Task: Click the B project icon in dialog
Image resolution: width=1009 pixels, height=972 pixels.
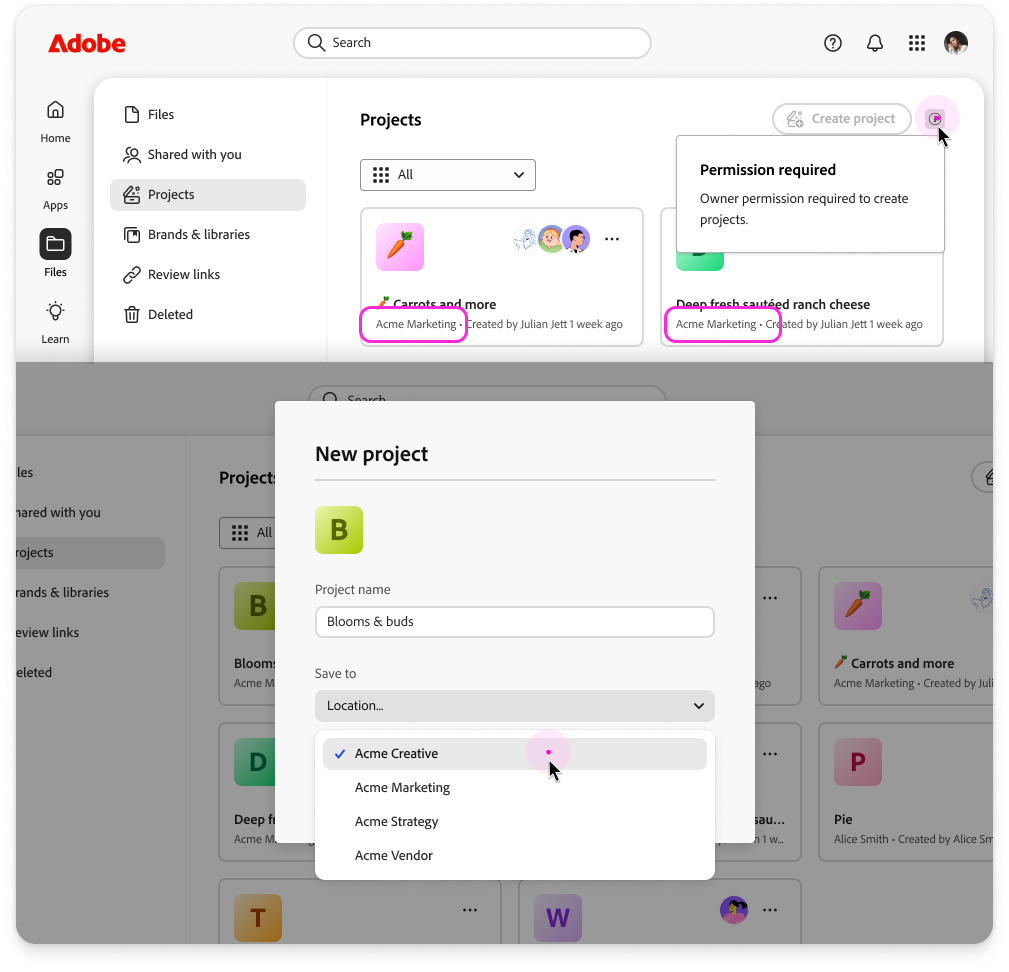Action: tap(338, 530)
